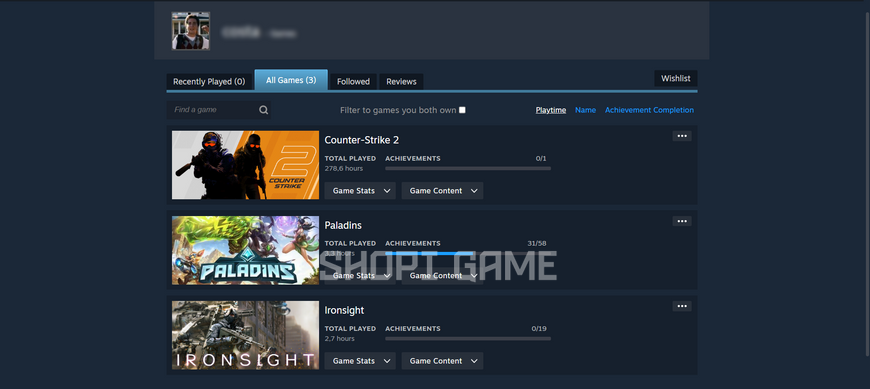
Task: Expand Counter-Strike 2 Game Stats dropdown
Action: coord(360,191)
